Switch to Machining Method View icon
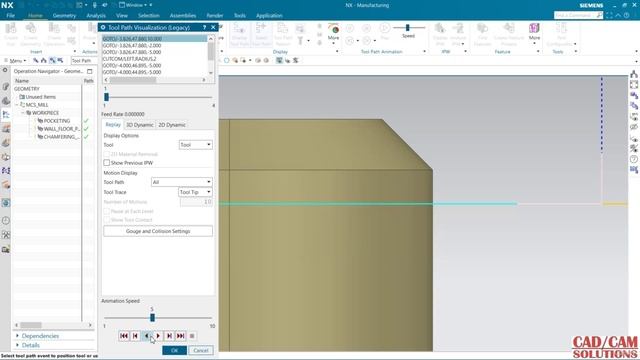The image size is (640, 360). coord(60,60)
